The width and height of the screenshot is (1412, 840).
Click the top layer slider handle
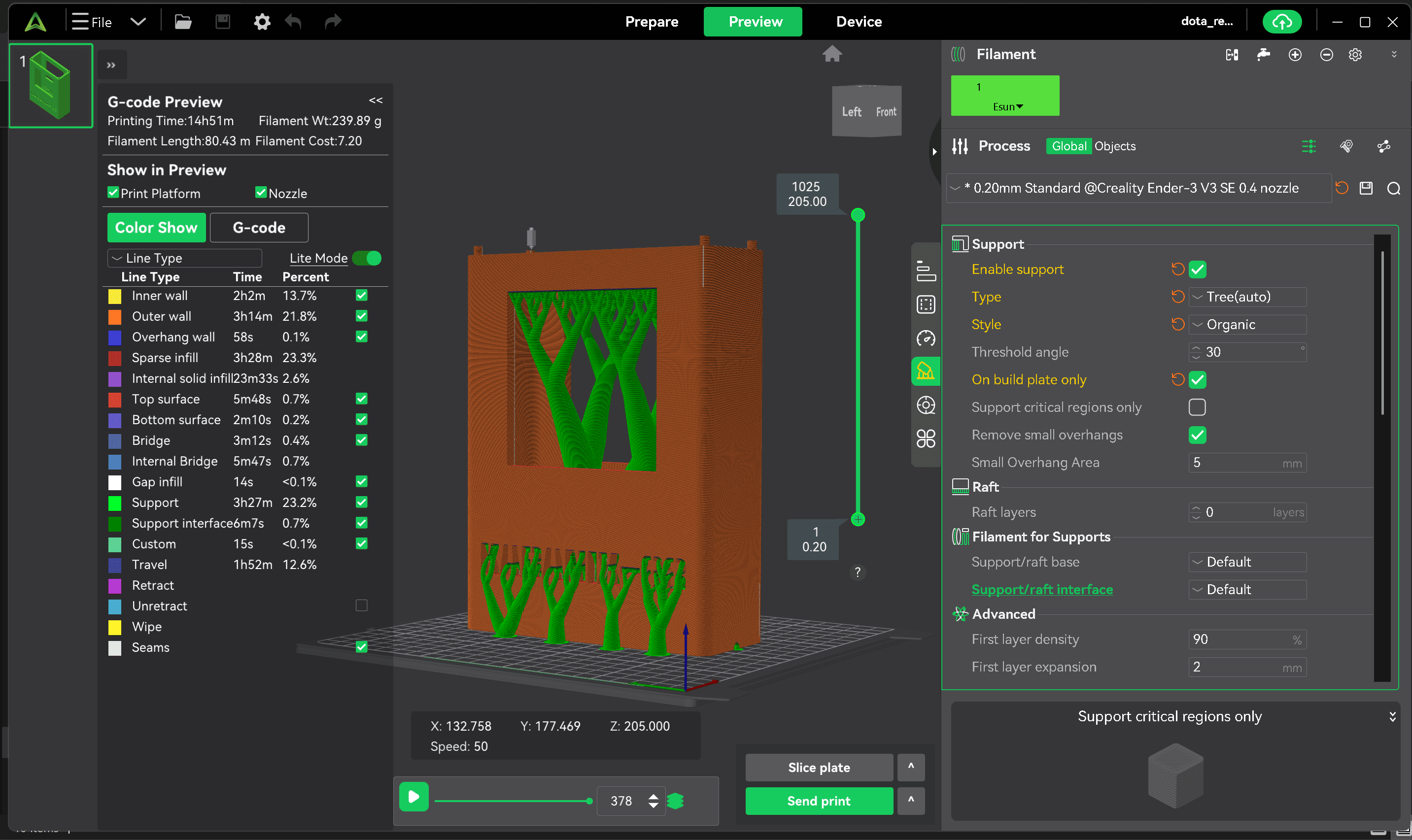point(858,215)
